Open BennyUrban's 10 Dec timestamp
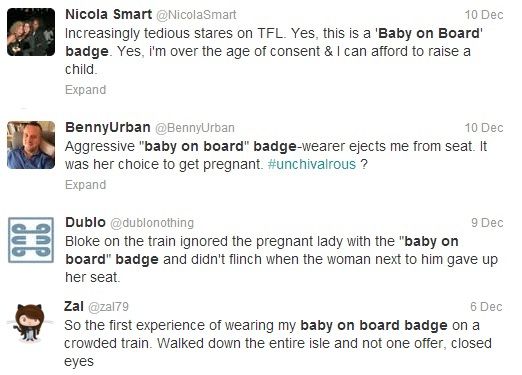The image size is (522, 375). coord(484,128)
